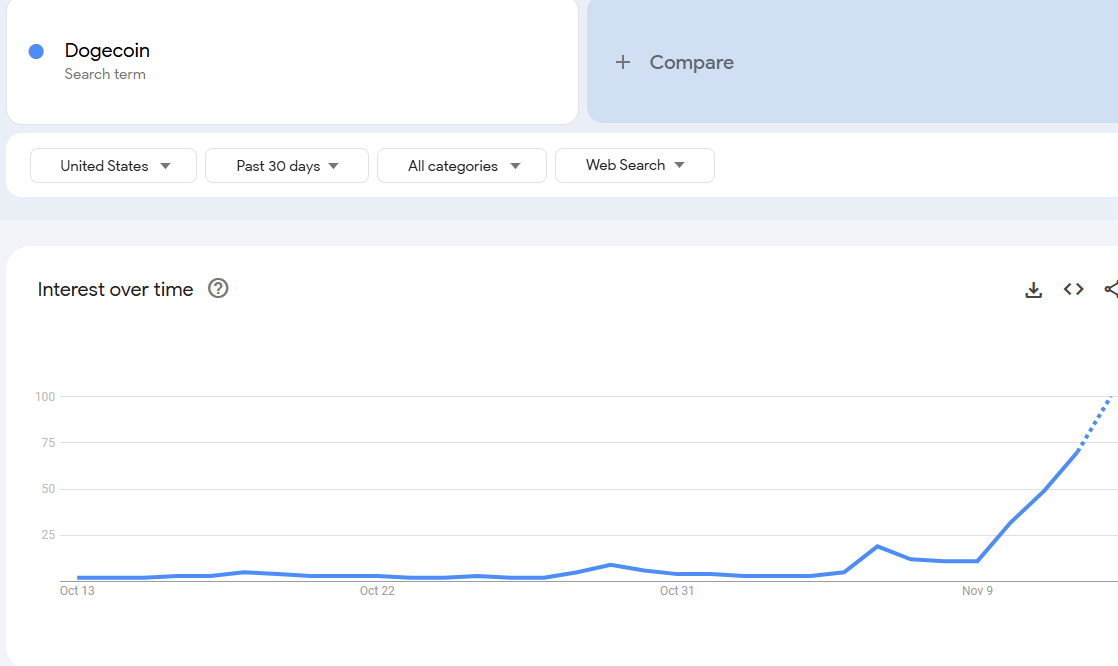The image size is (1118, 666).
Task: Click the small peak on the trend line after Oct 31
Action: click(877, 547)
